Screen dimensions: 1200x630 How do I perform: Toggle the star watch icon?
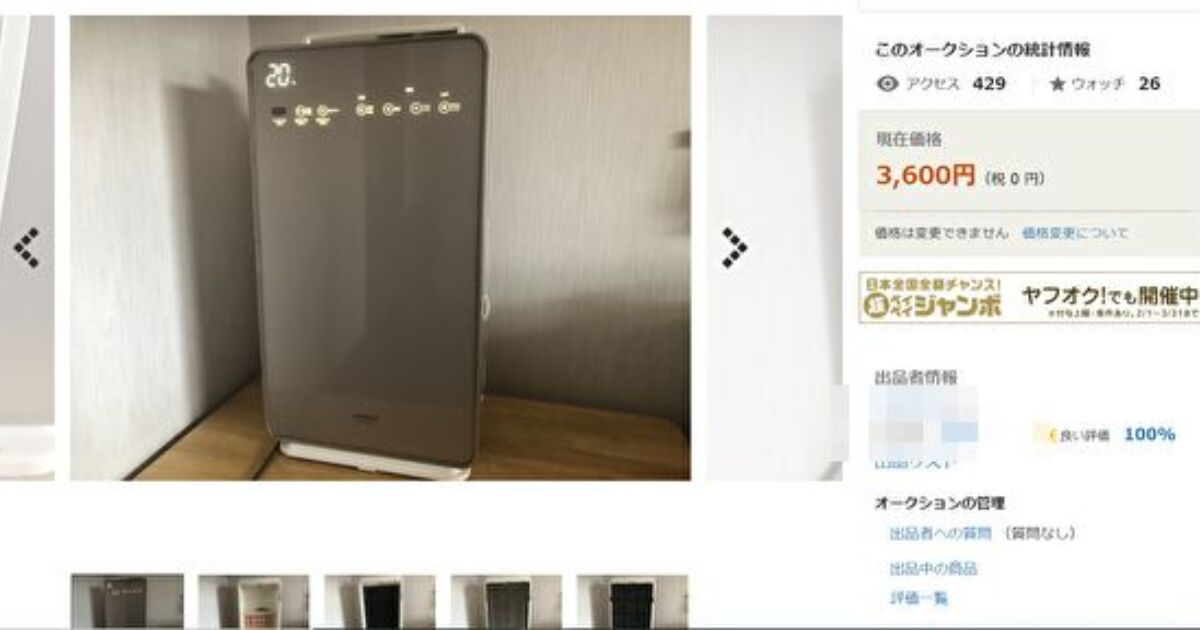(x=1057, y=85)
